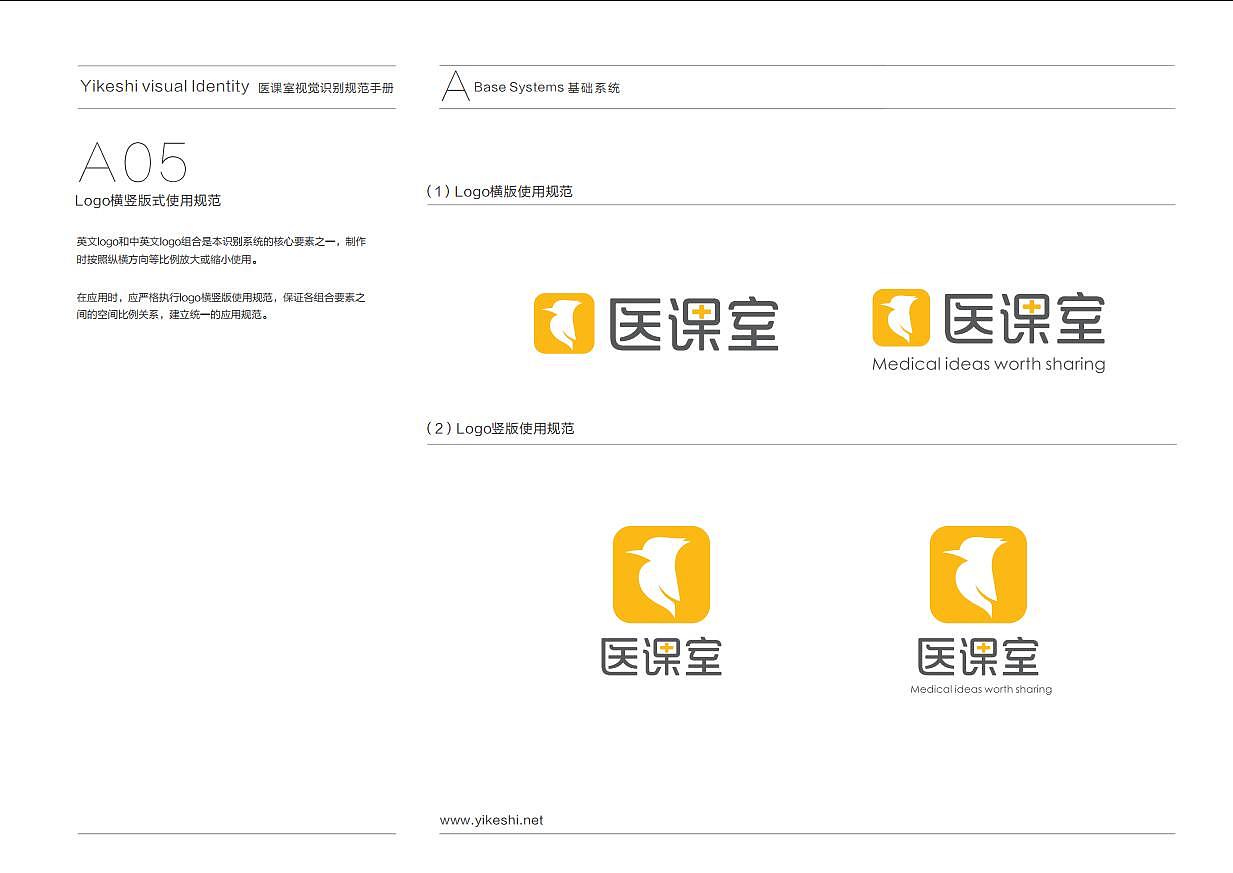The height and width of the screenshot is (873, 1233).
Task: Click 医课室 wordmark in vertical logo with tagline
Action: click(978, 656)
